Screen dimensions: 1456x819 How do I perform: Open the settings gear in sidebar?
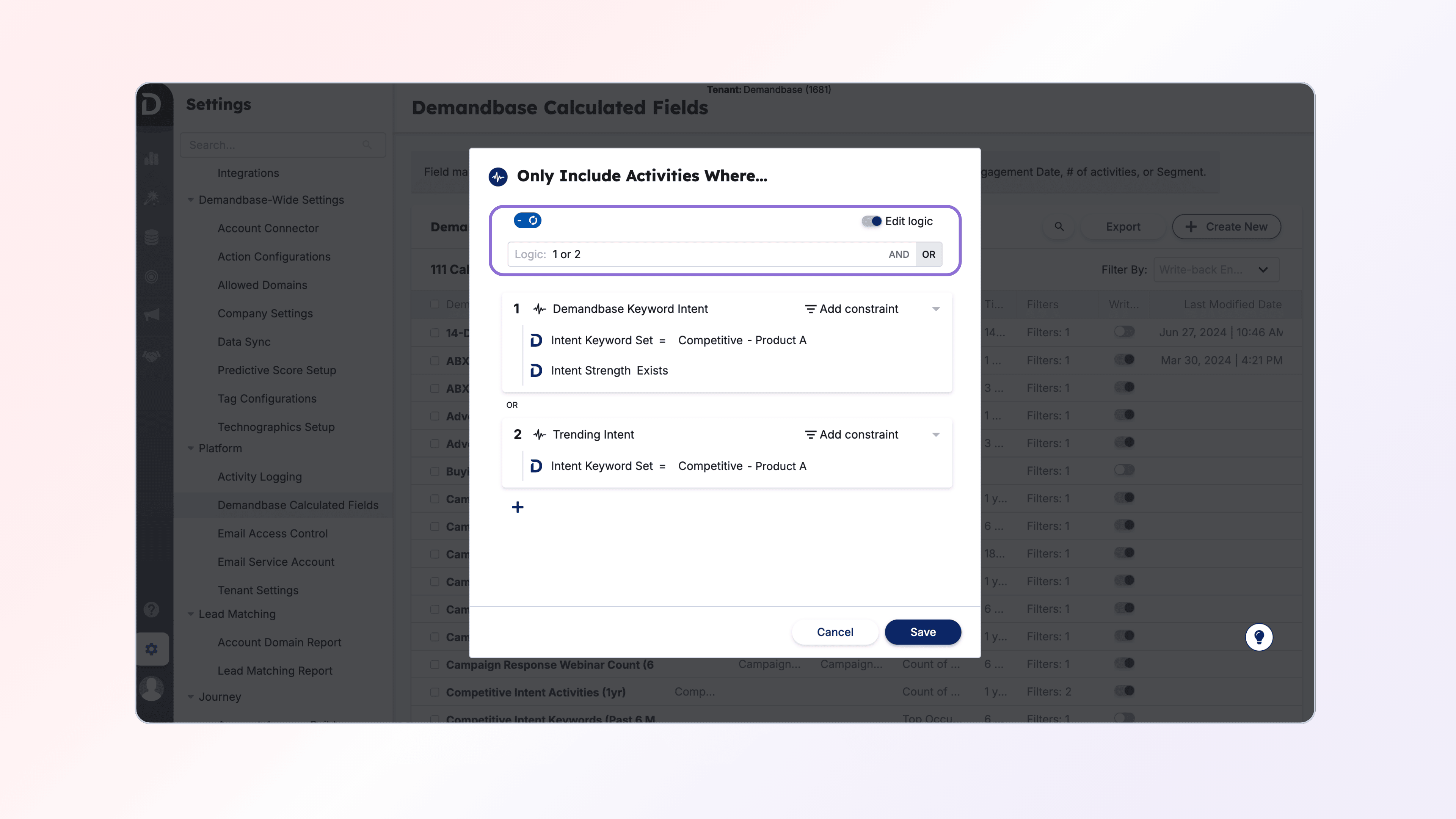(x=152, y=649)
